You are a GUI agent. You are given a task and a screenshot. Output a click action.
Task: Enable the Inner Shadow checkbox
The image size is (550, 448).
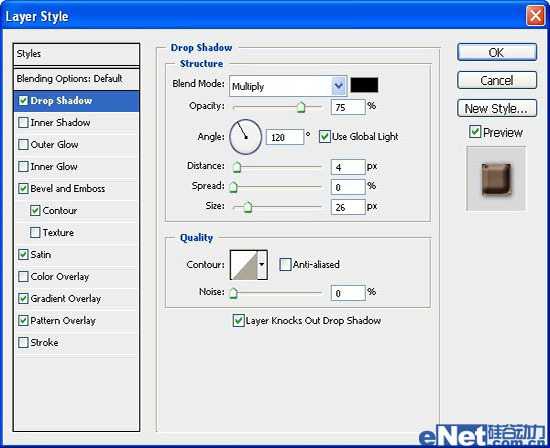(23, 122)
